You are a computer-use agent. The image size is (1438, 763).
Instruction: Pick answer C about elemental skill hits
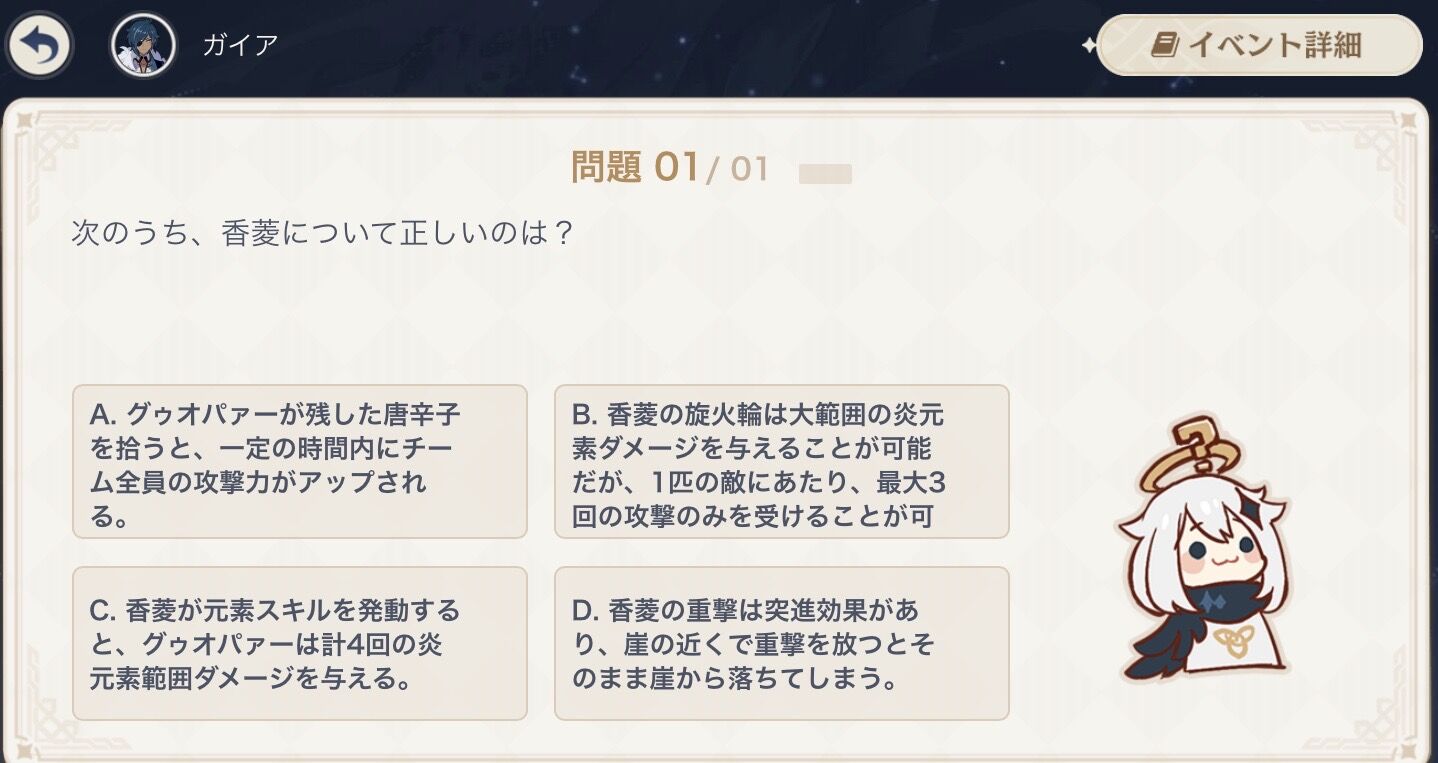click(x=300, y=643)
